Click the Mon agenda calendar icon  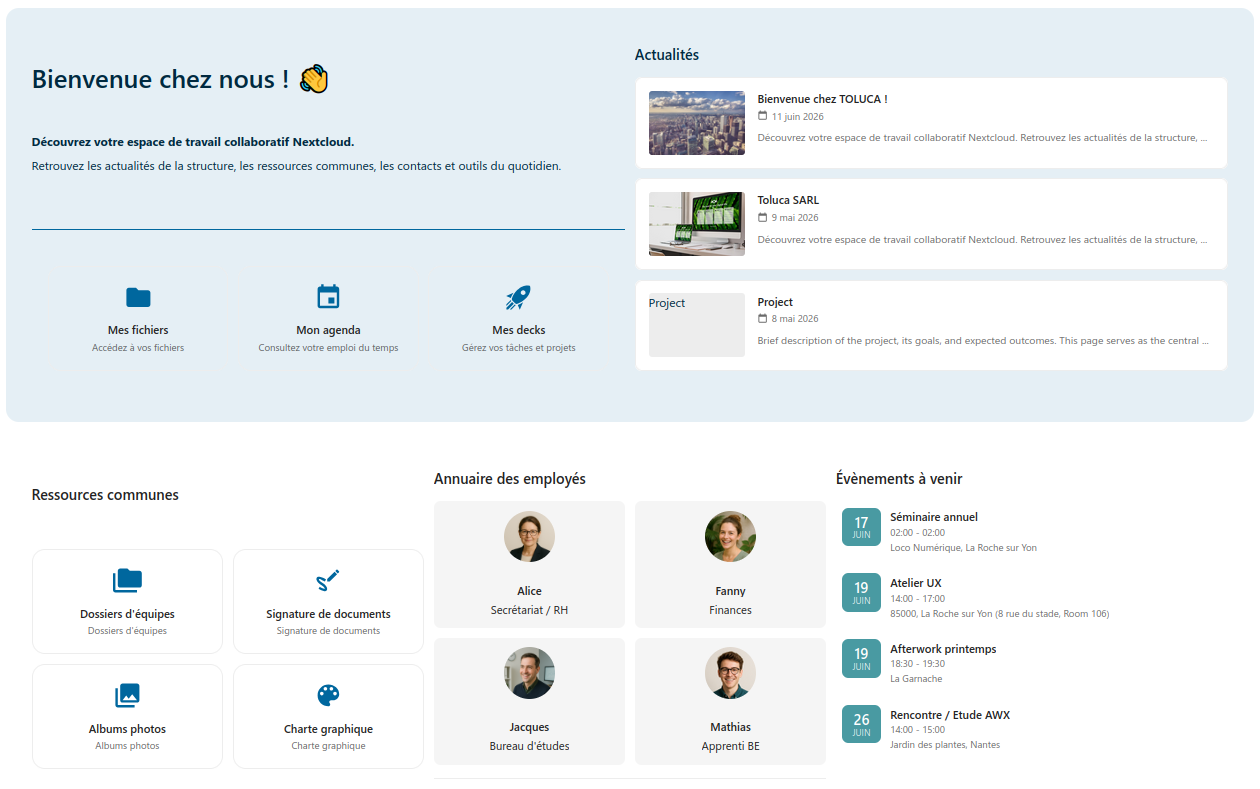point(328,297)
